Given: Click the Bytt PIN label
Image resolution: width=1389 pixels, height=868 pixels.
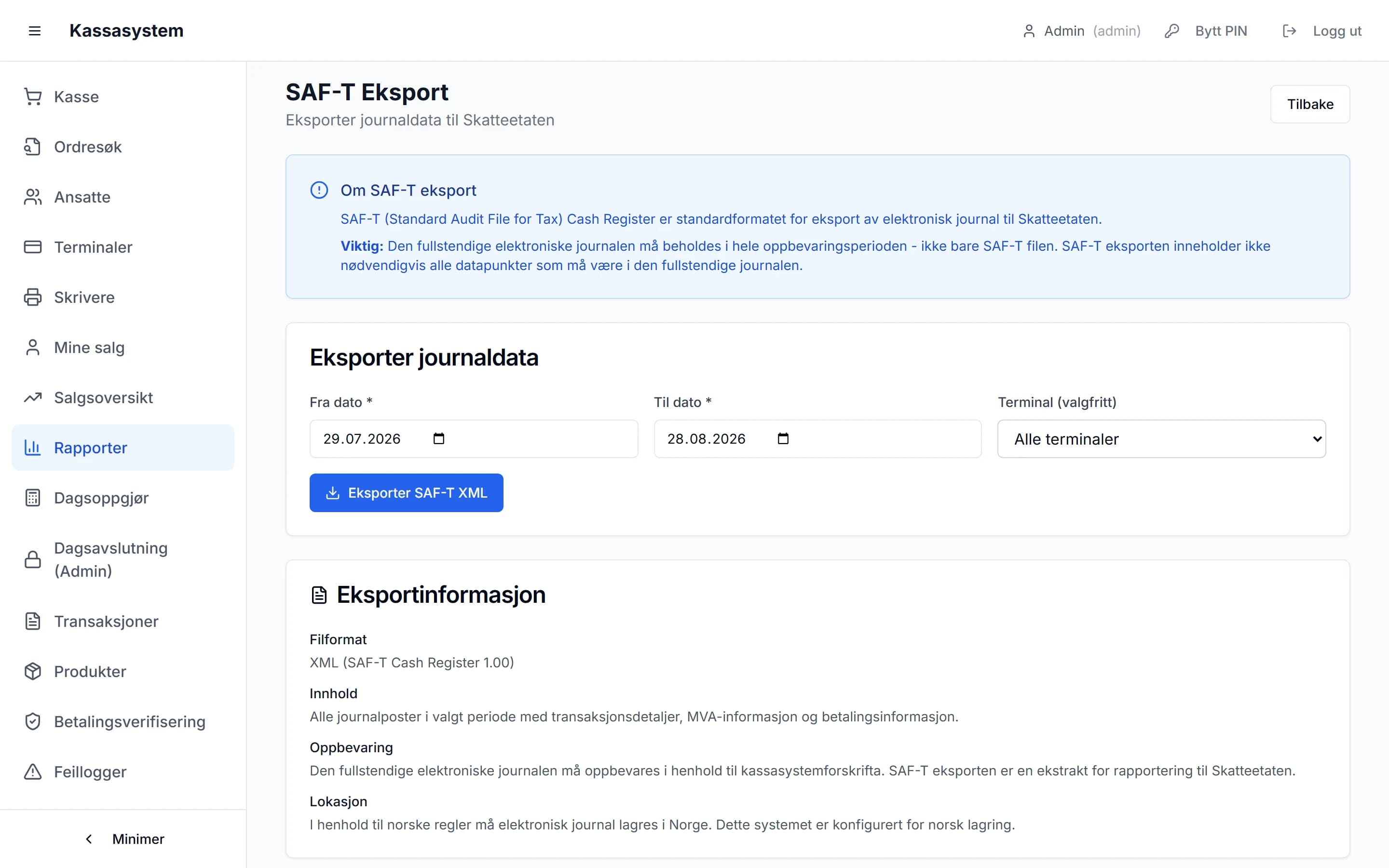Looking at the screenshot, I should click(x=1221, y=31).
